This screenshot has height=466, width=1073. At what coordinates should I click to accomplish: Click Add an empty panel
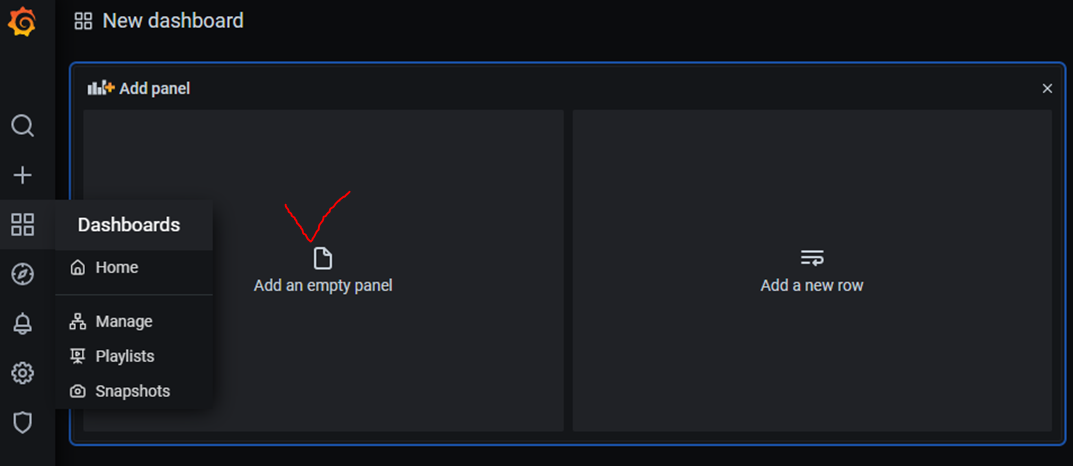tap(323, 285)
